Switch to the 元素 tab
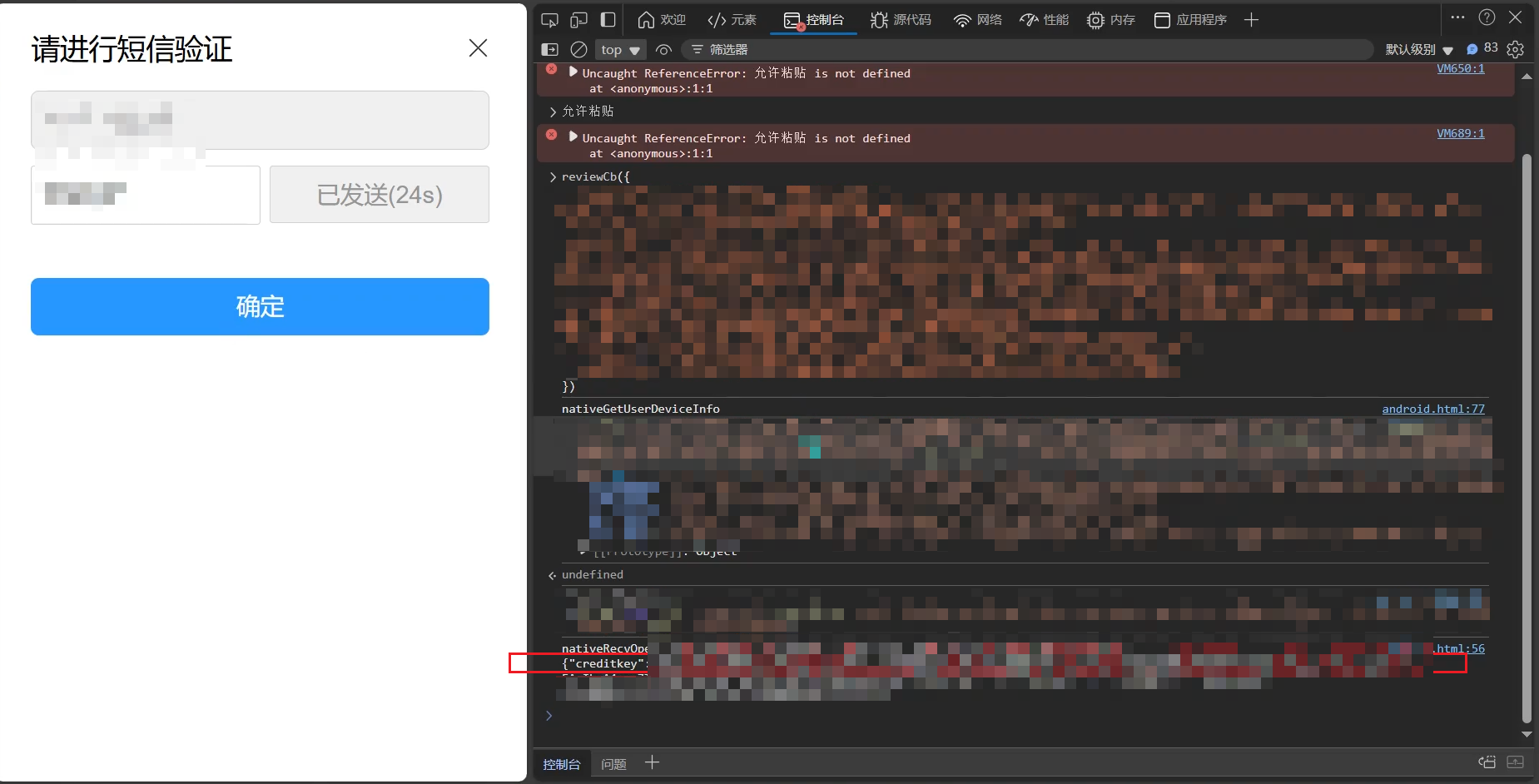This screenshot has width=1539, height=784. [732, 20]
